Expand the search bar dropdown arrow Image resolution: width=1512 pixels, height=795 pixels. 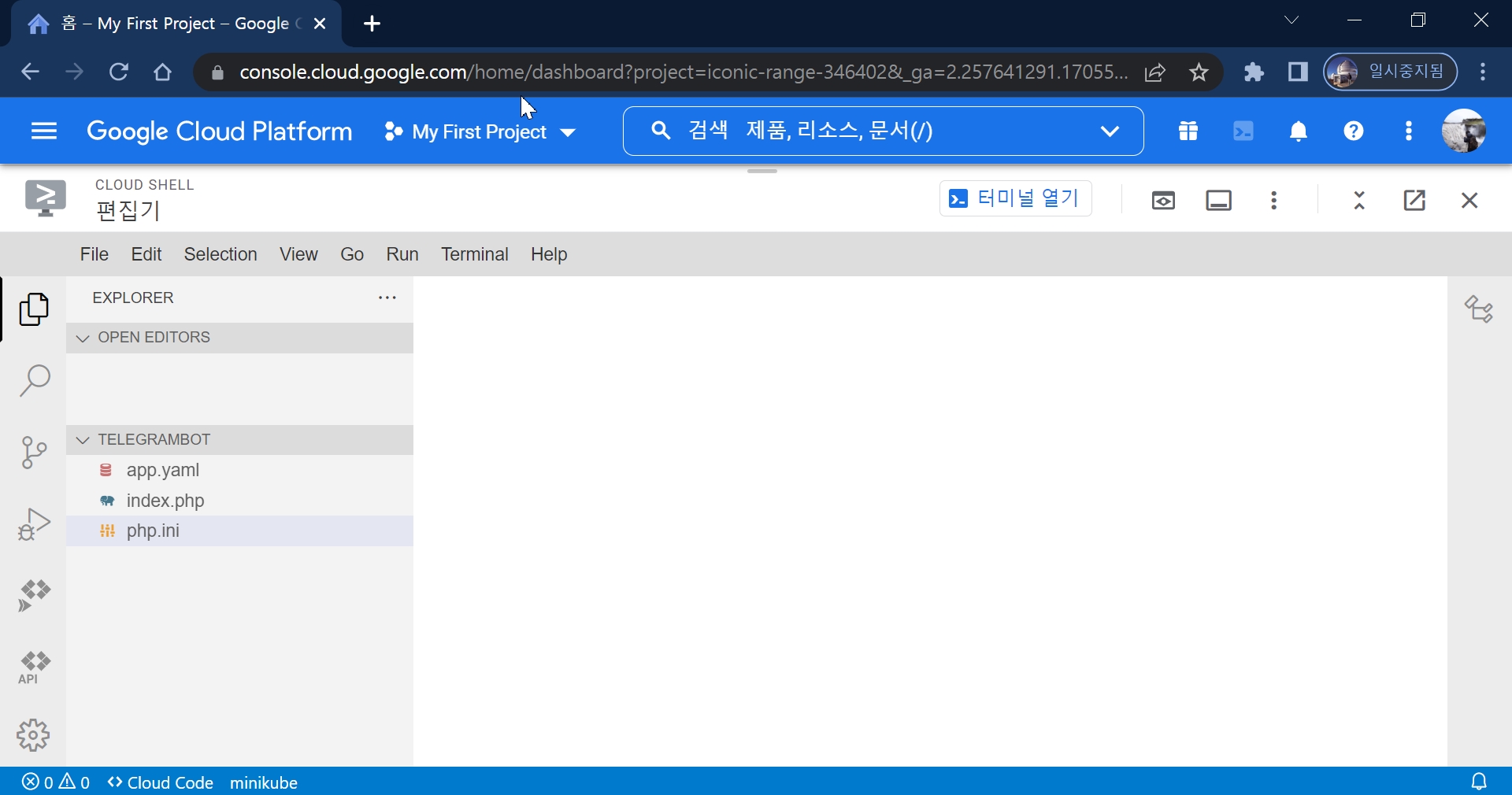pyautogui.click(x=1110, y=131)
